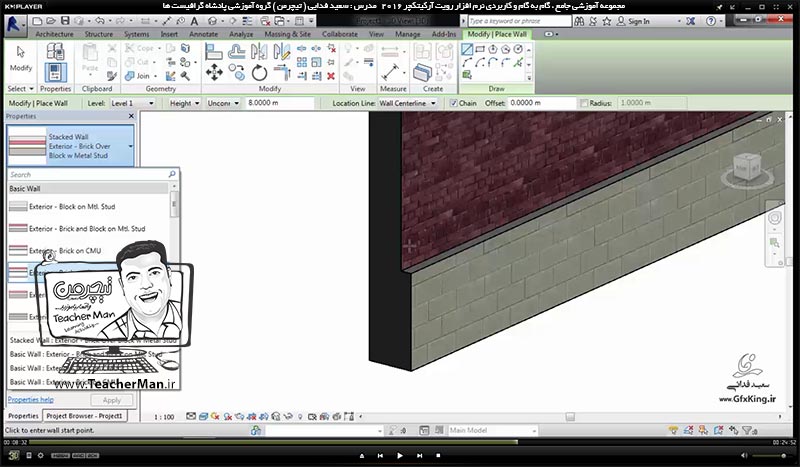Select the Start-End-Radius Arc draw tool

(x=467, y=62)
